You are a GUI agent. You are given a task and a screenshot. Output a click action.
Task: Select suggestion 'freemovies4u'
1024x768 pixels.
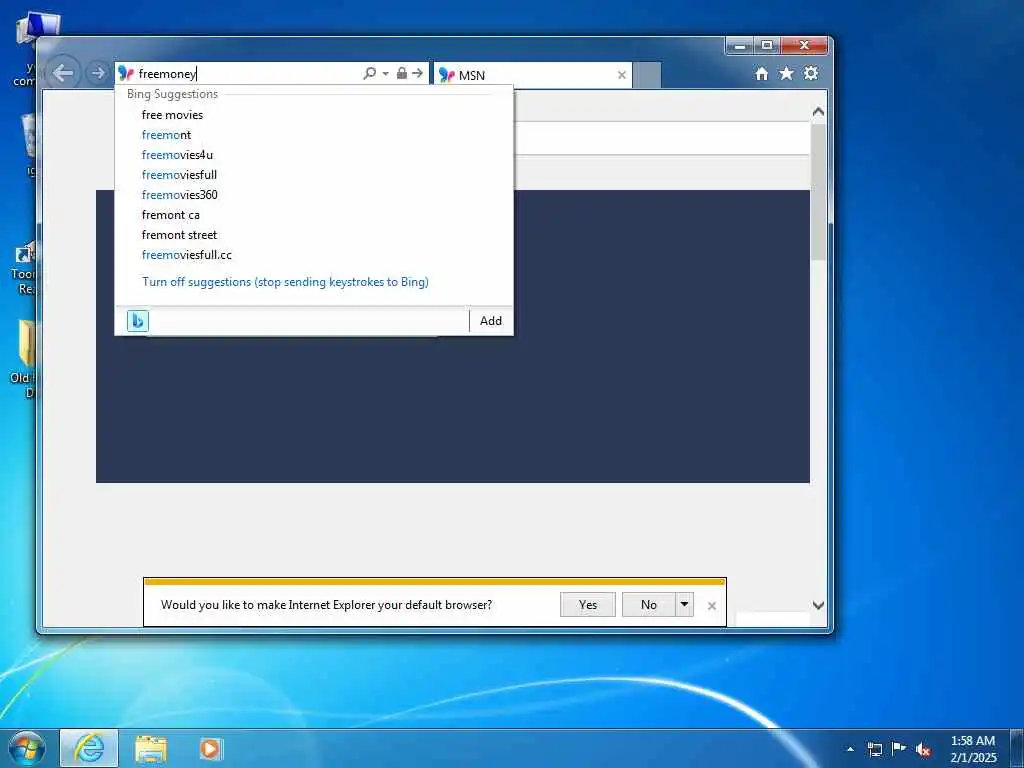178,155
